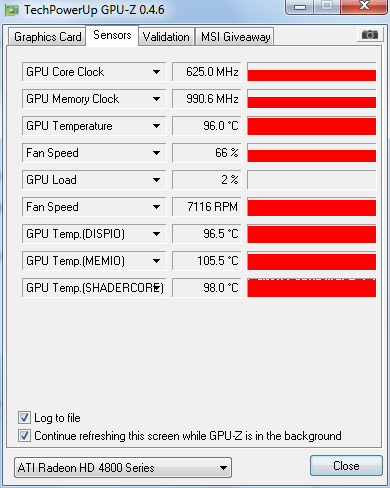
Task: Close window with the red X button
Action: (364, 7)
